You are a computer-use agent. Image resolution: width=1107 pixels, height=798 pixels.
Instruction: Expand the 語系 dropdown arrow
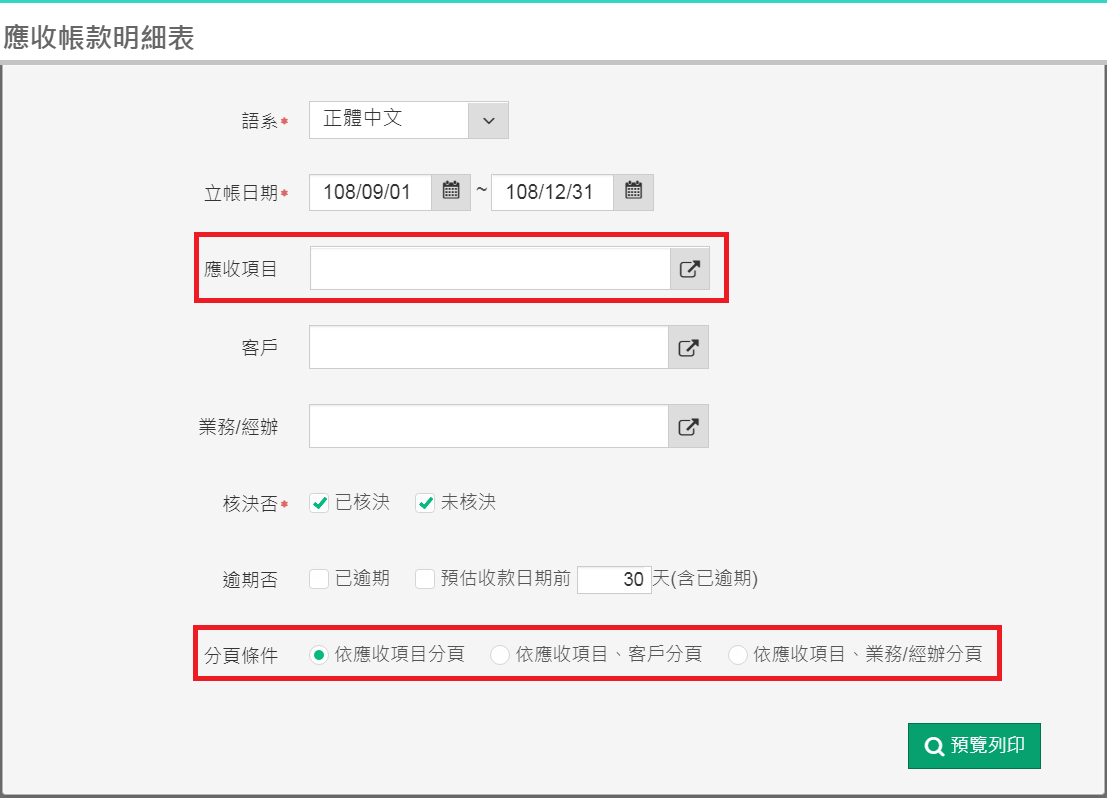point(488,120)
